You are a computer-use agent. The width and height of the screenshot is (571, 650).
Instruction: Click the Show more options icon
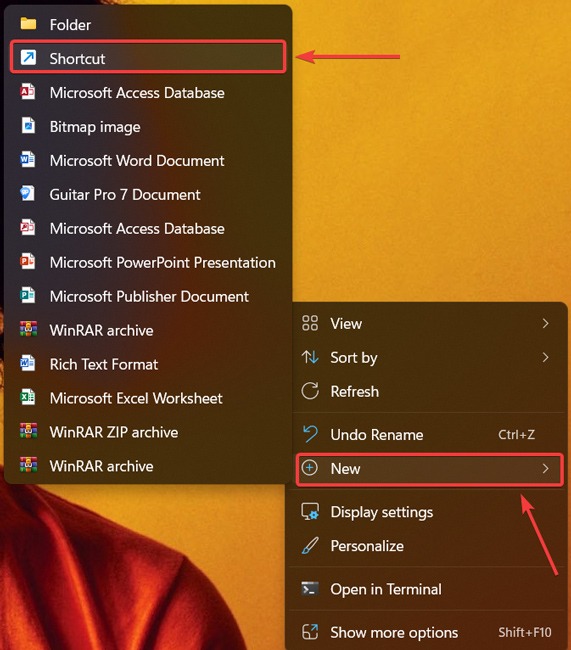310,632
